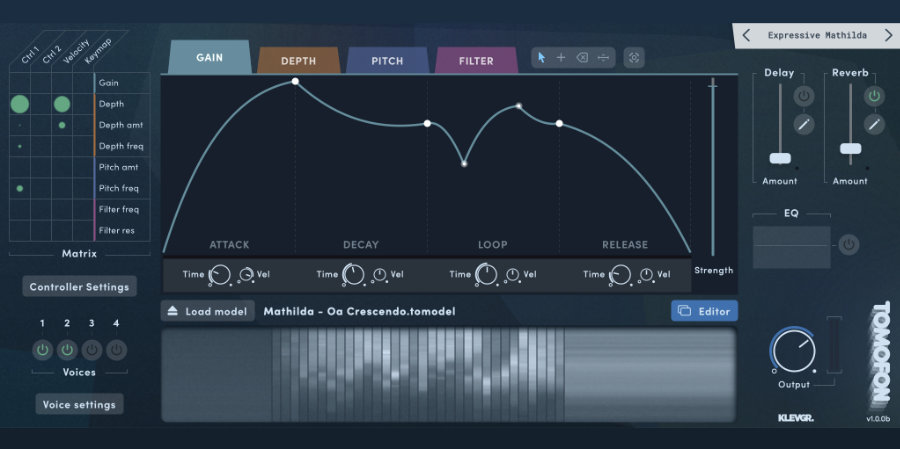The width and height of the screenshot is (900, 449).
Task: Switch to the DEPTH tab
Action: click(x=298, y=60)
